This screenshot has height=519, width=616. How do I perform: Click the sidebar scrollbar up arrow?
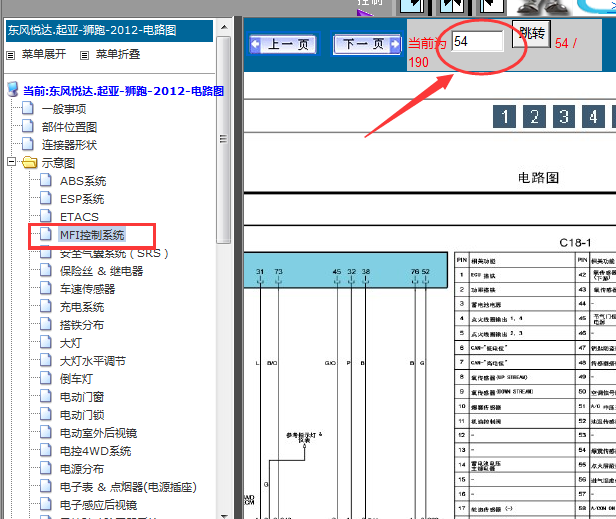(224, 28)
